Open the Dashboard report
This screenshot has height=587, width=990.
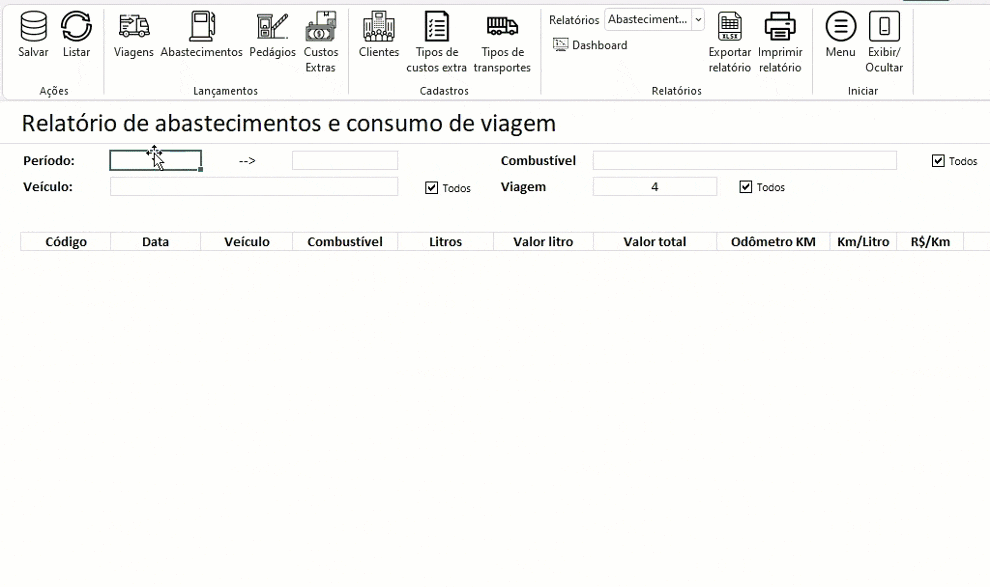pyautogui.click(x=589, y=45)
